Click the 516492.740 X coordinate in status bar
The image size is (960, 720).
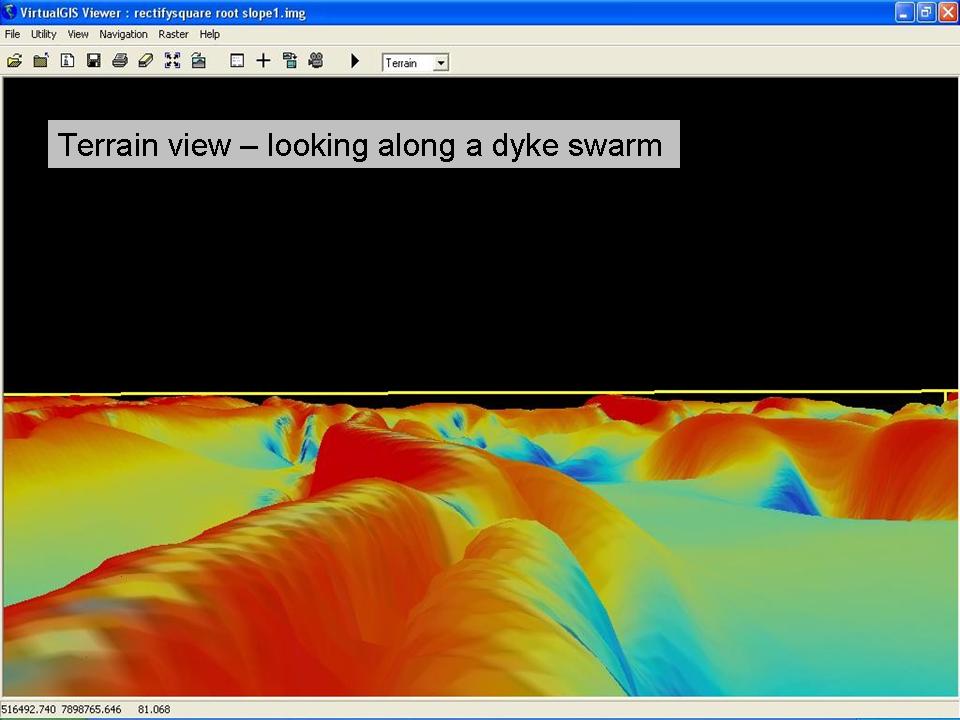pos(28,709)
